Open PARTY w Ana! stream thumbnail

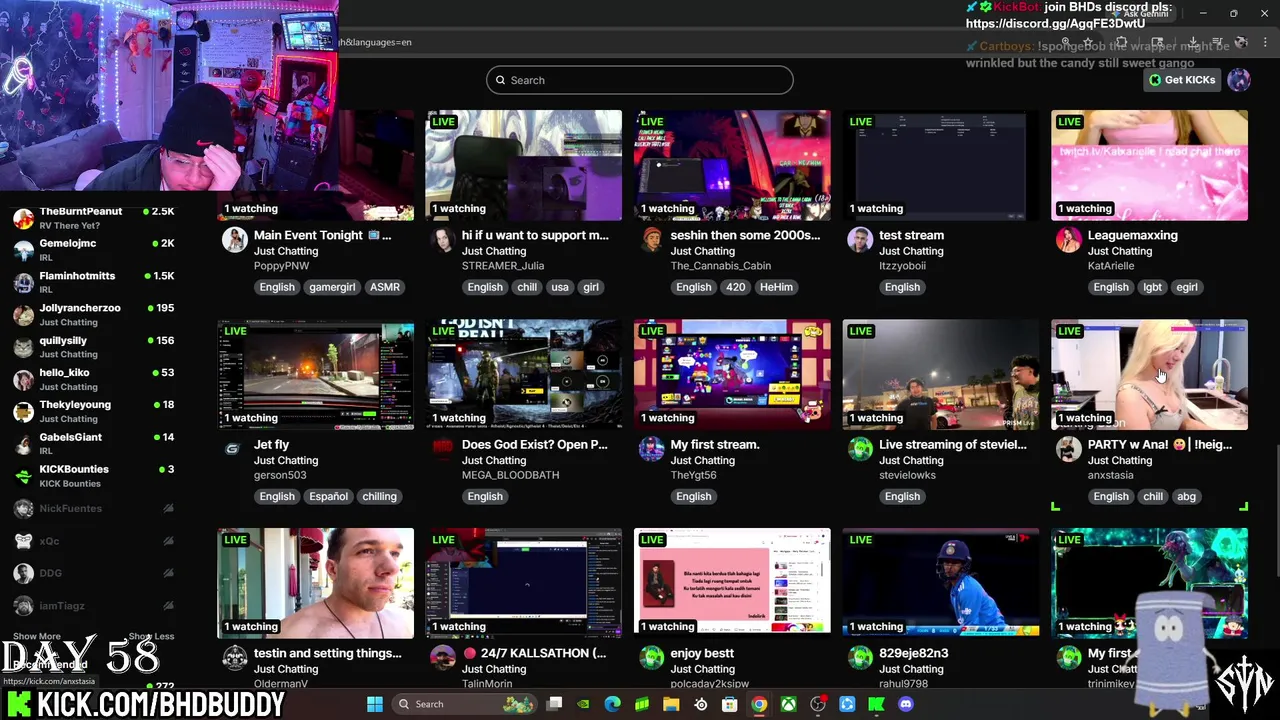tap(1149, 375)
